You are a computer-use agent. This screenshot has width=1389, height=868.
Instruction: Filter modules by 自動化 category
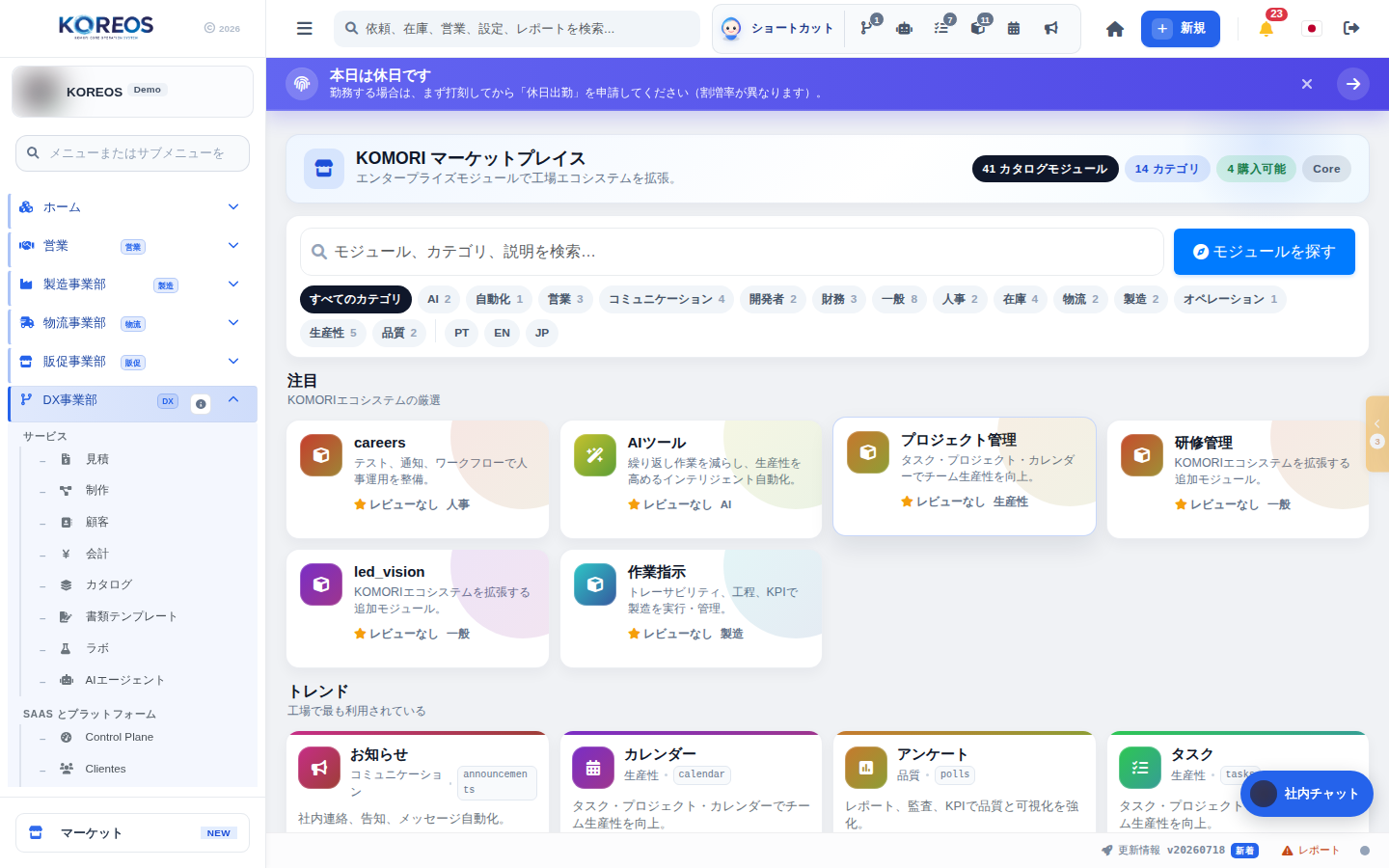(500, 299)
